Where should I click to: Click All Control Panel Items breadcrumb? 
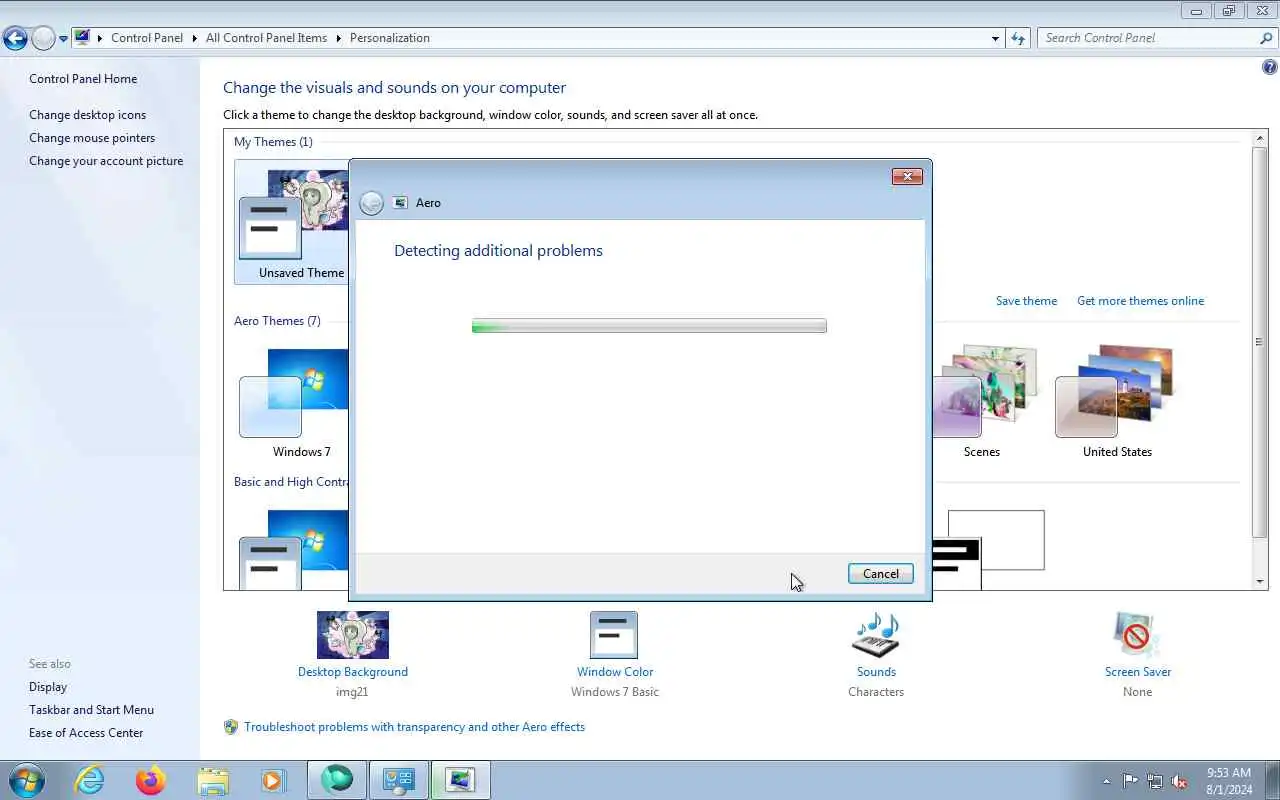266,38
